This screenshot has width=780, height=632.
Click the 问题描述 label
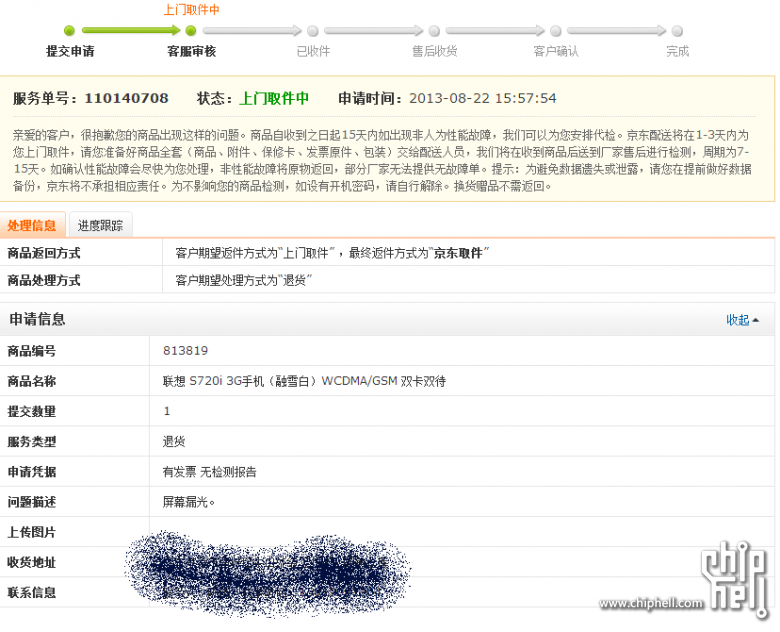31,502
